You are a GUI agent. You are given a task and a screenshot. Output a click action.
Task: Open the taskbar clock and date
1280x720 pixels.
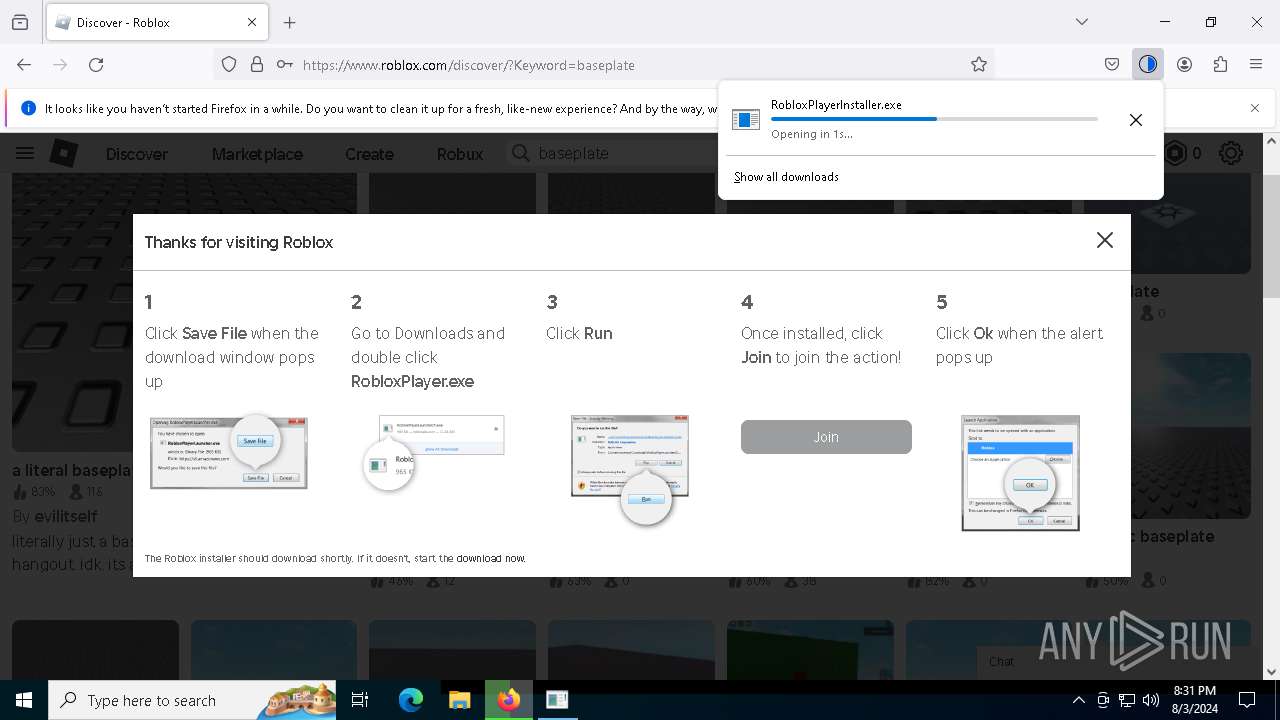1194,700
